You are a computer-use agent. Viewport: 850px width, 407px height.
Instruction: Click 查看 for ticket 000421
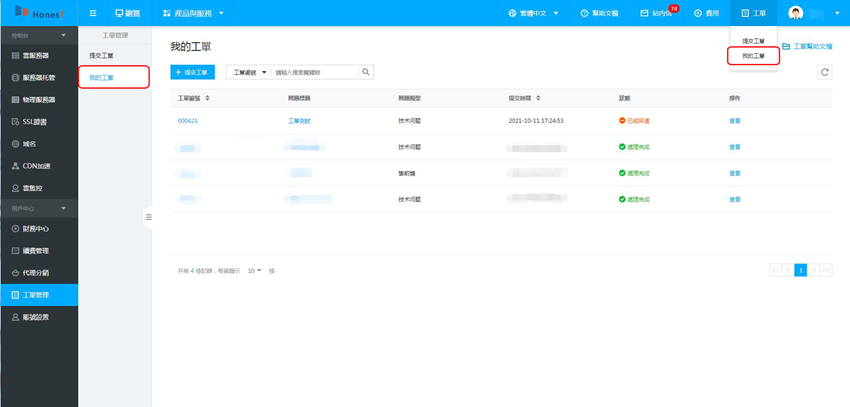point(735,121)
